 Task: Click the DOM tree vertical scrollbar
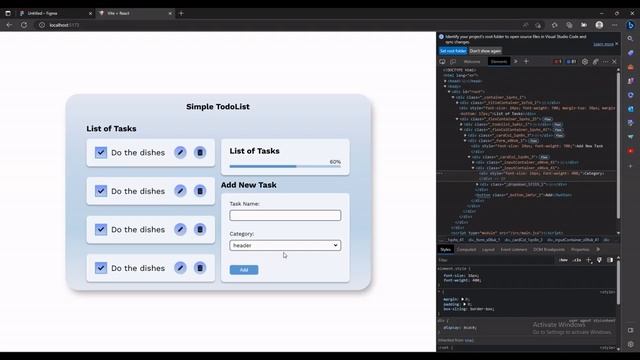(x=618, y=145)
